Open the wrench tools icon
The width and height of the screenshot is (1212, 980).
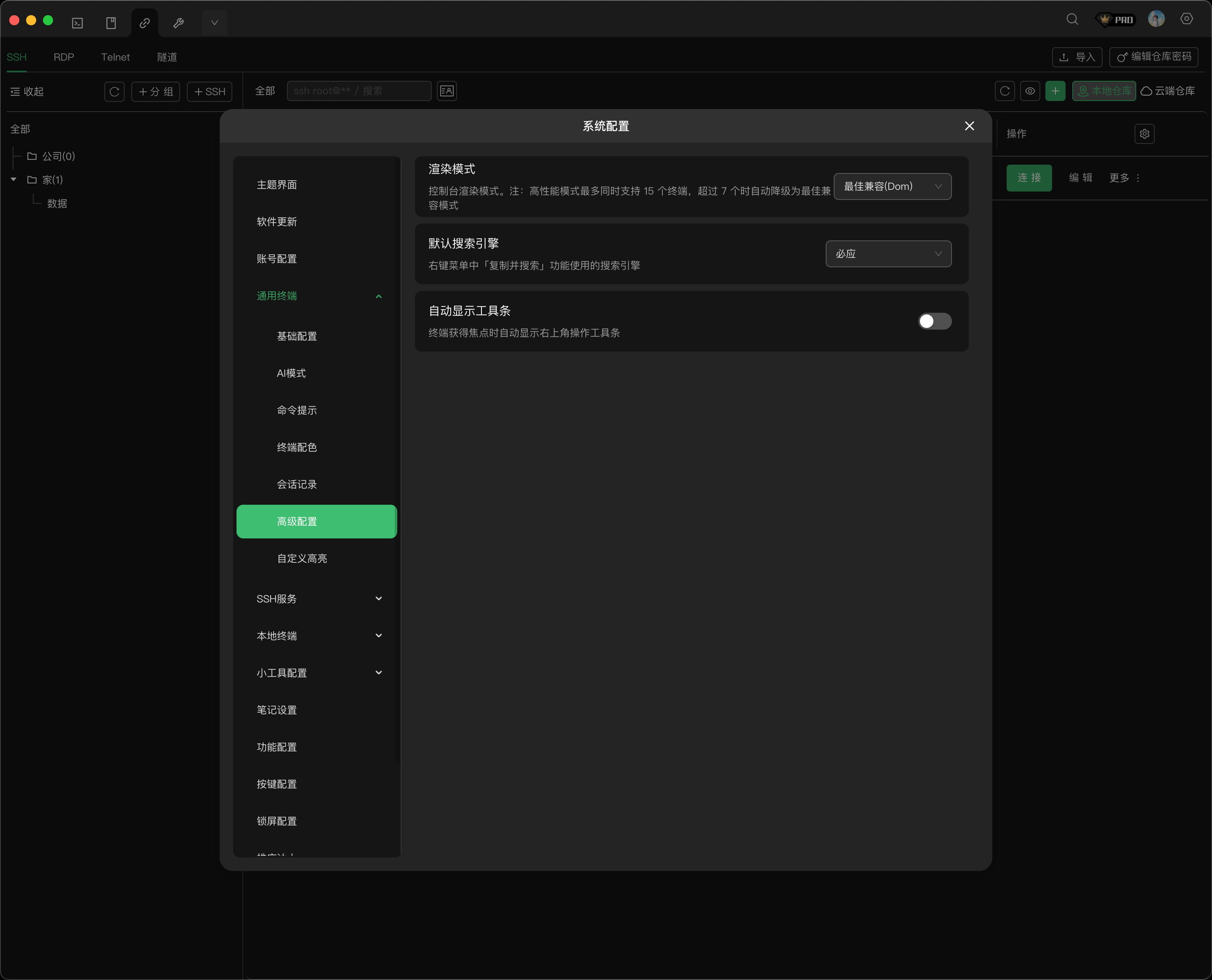[178, 23]
